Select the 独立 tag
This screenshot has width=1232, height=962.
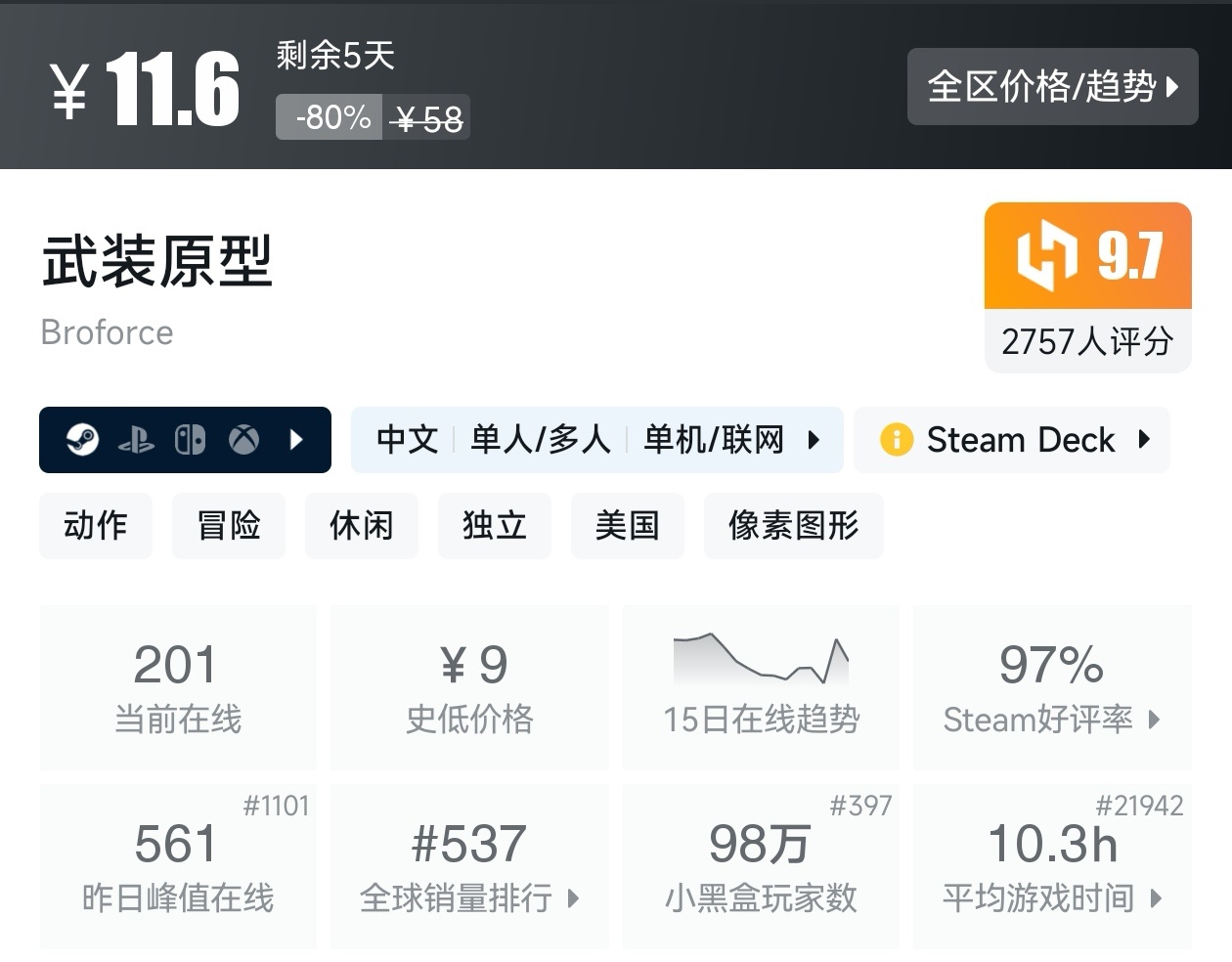[x=495, y=526]
